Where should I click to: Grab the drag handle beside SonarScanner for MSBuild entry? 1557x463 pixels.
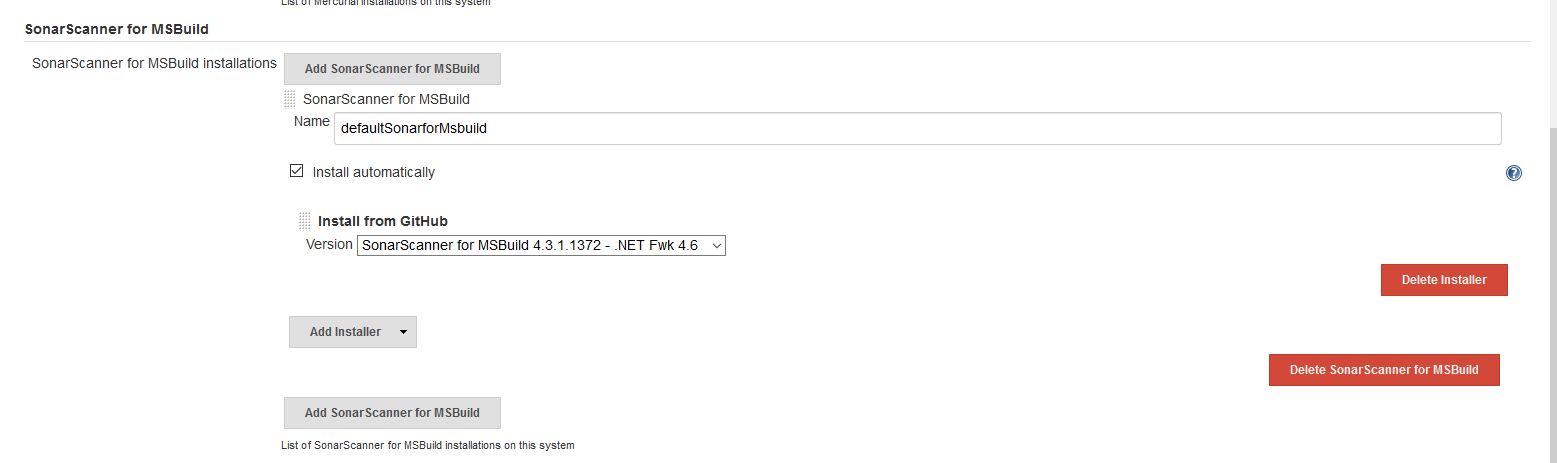pos(290,99)
